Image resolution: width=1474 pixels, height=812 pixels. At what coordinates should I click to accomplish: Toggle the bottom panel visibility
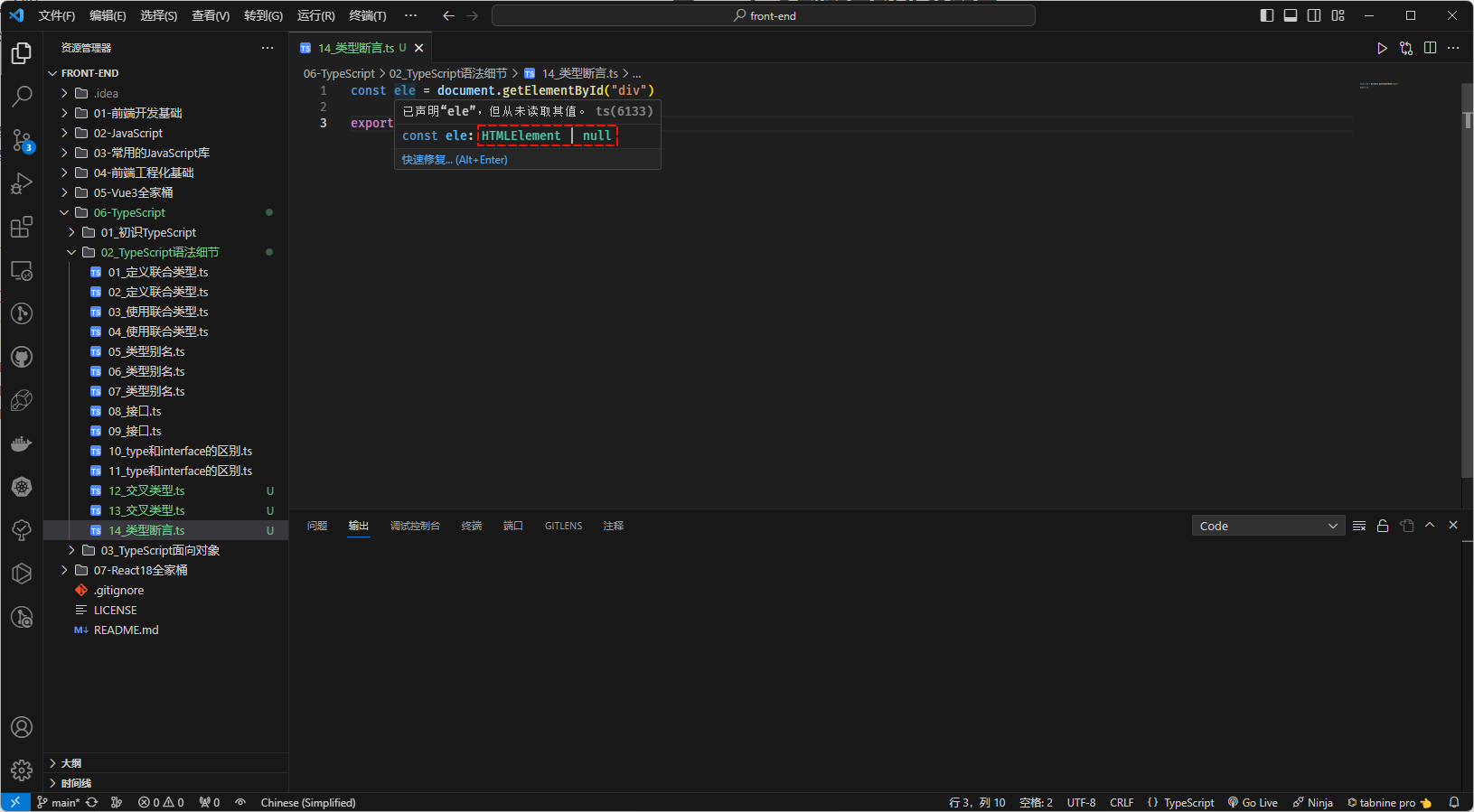tap(1291, 15)
